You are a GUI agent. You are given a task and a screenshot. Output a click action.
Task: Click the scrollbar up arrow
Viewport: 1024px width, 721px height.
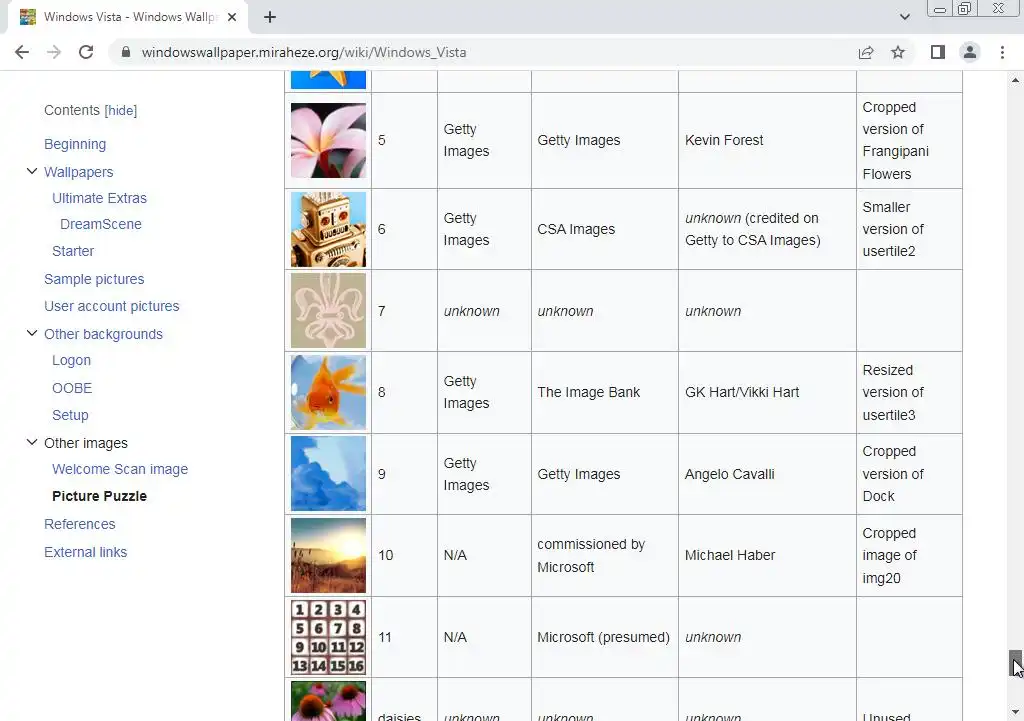click(1015, 80)
